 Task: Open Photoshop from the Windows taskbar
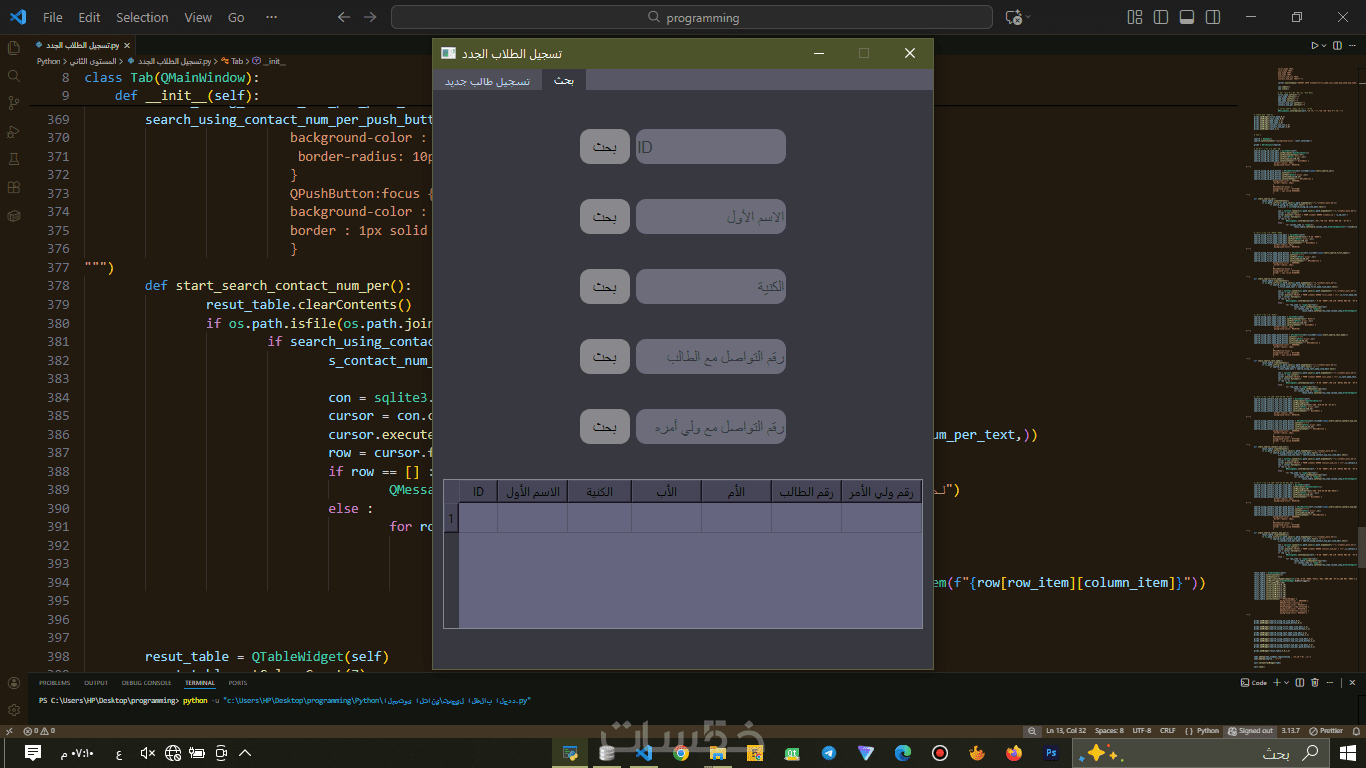(1051, 753)
